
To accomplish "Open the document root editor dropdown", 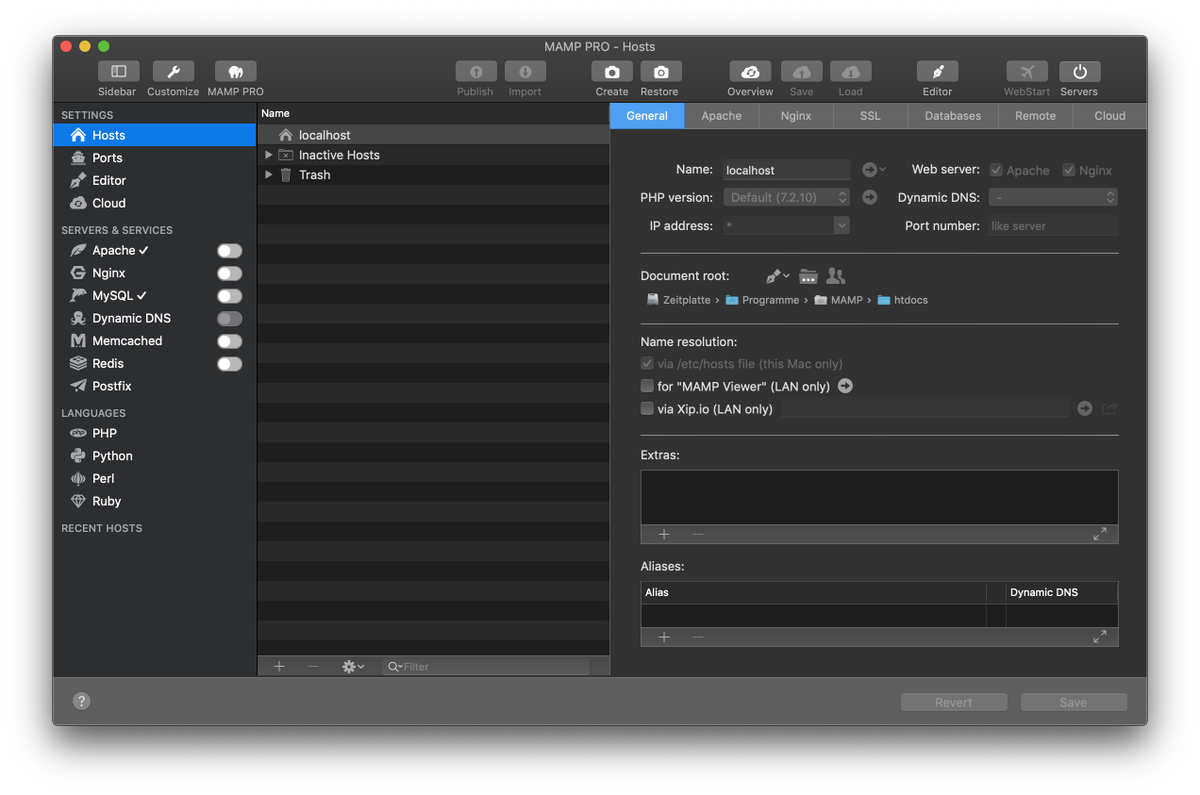I will click(x=777, y=276).
